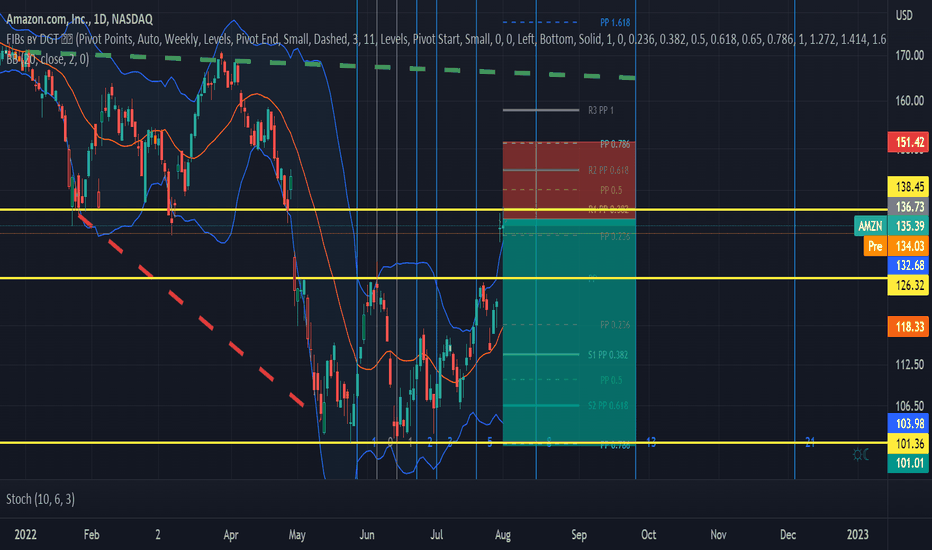Click the fib time zone number 5
This screenshot has width=932, height=550.
(490, 442)
